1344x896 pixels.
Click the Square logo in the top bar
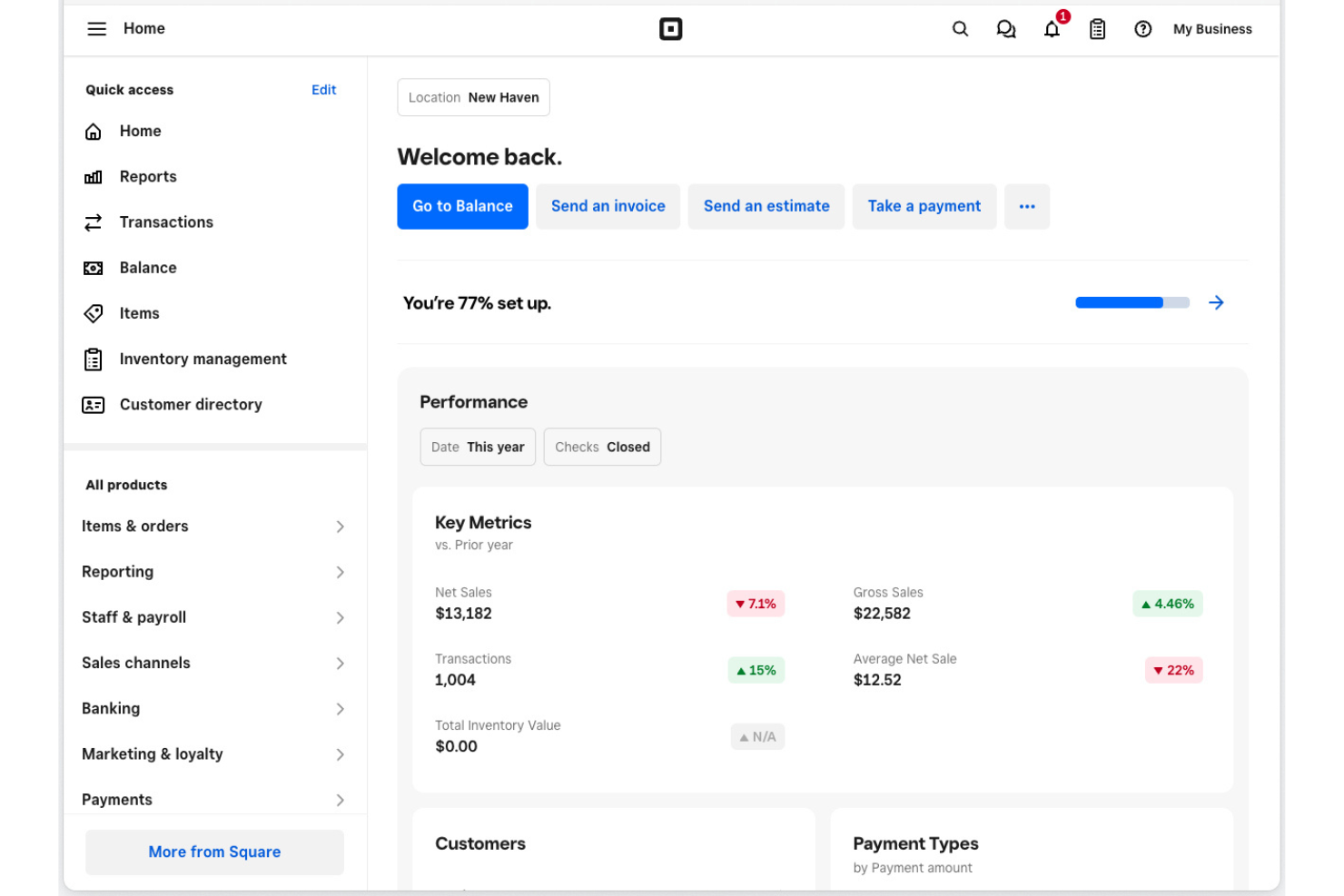(671, 28)
